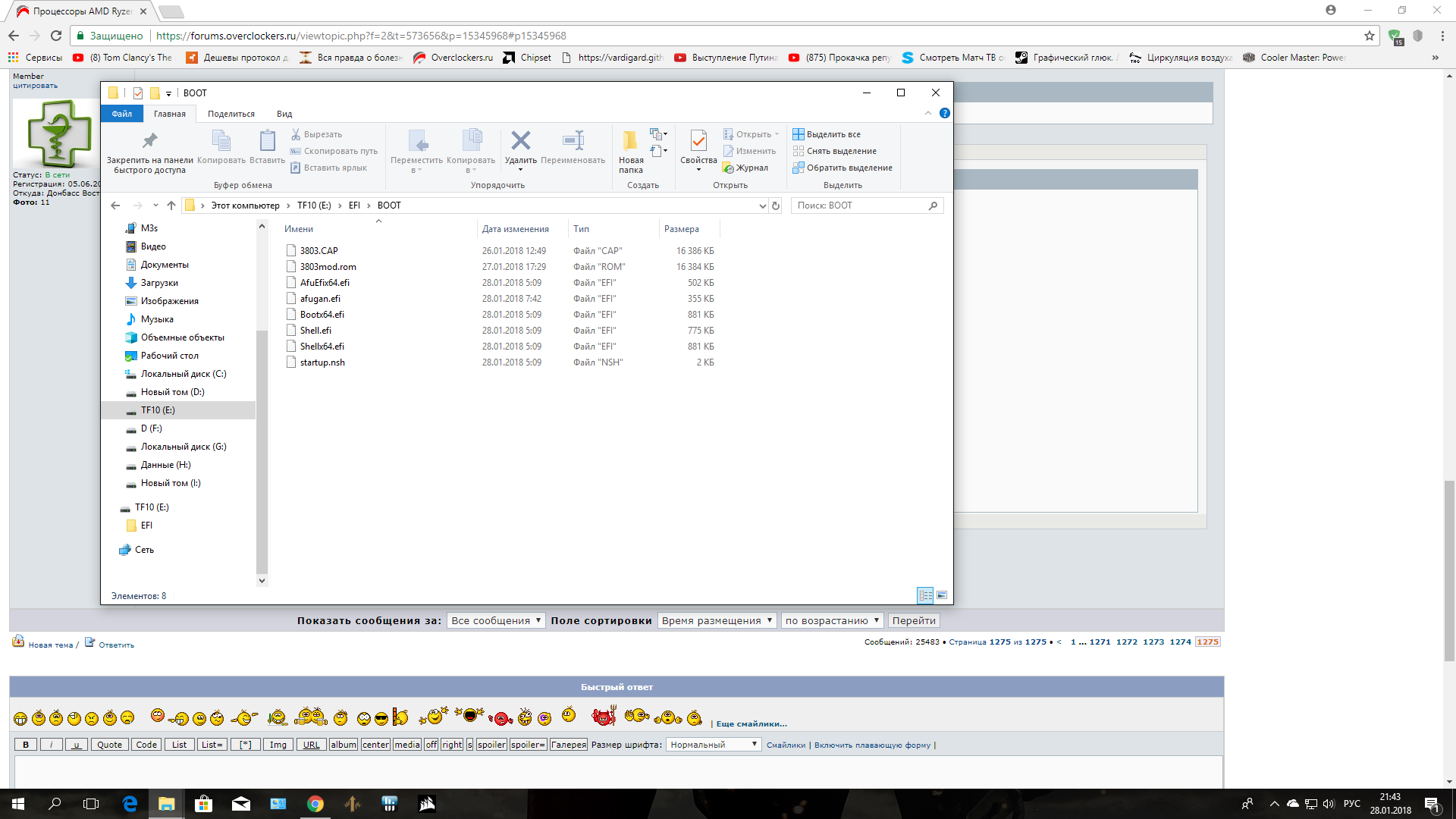Select the 3803mod.rom file
The image size is (1456, 819).
click(328, 267)
